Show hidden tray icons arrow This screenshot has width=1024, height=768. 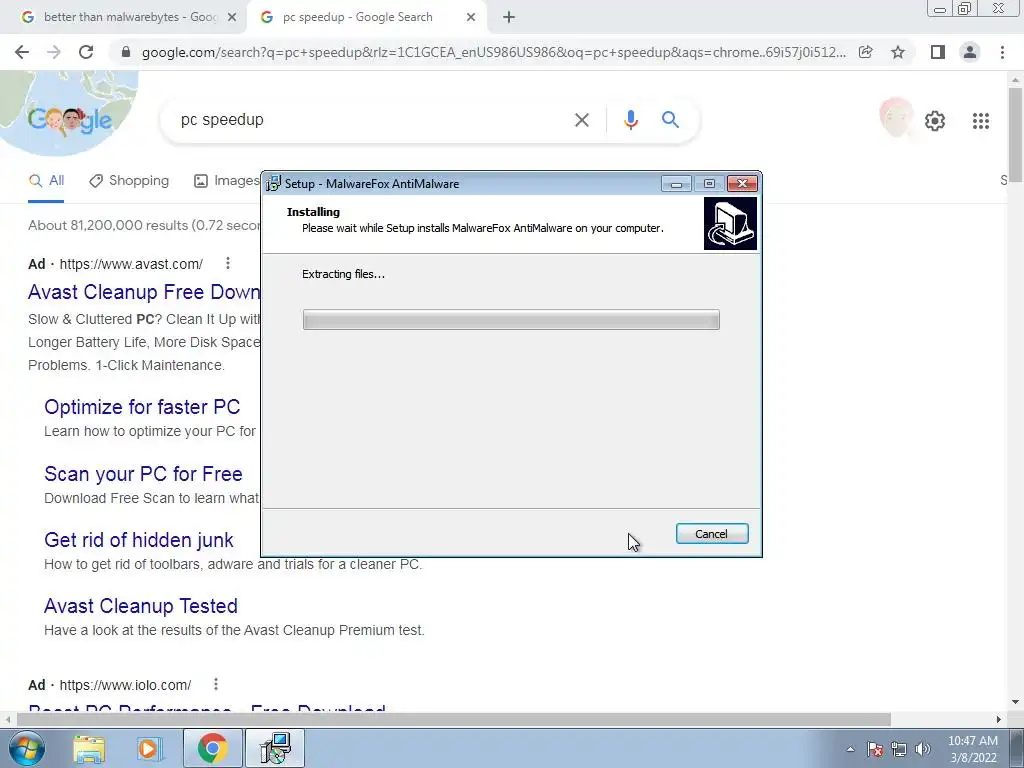850,749
